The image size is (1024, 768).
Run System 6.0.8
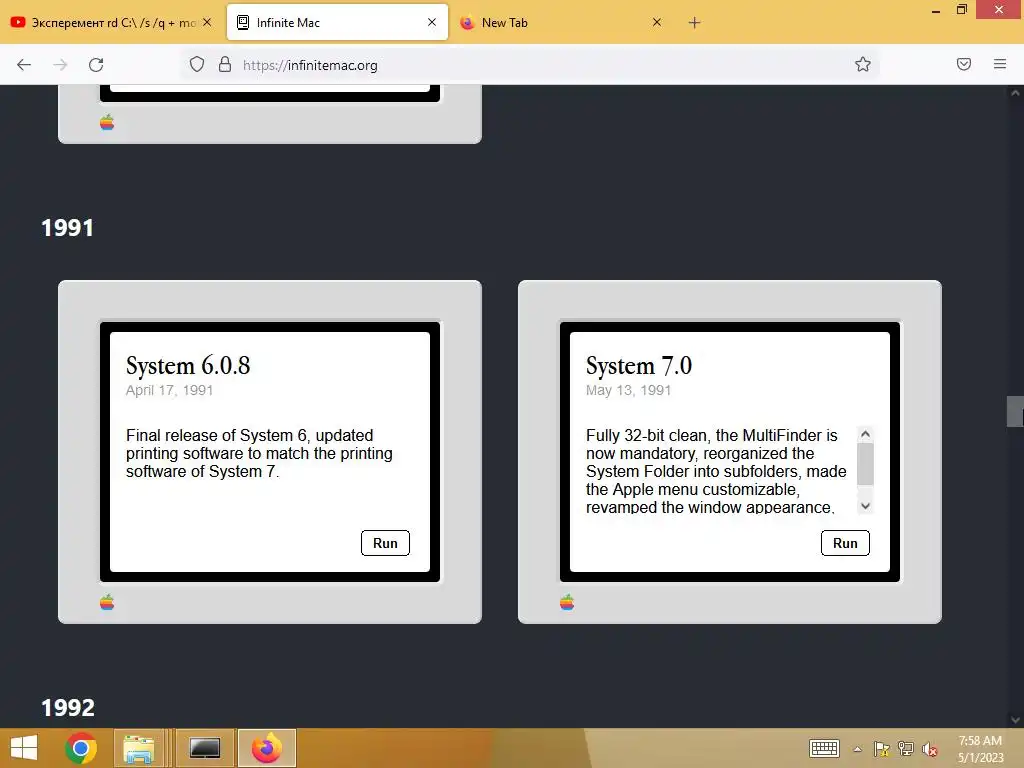pos(385,543)
